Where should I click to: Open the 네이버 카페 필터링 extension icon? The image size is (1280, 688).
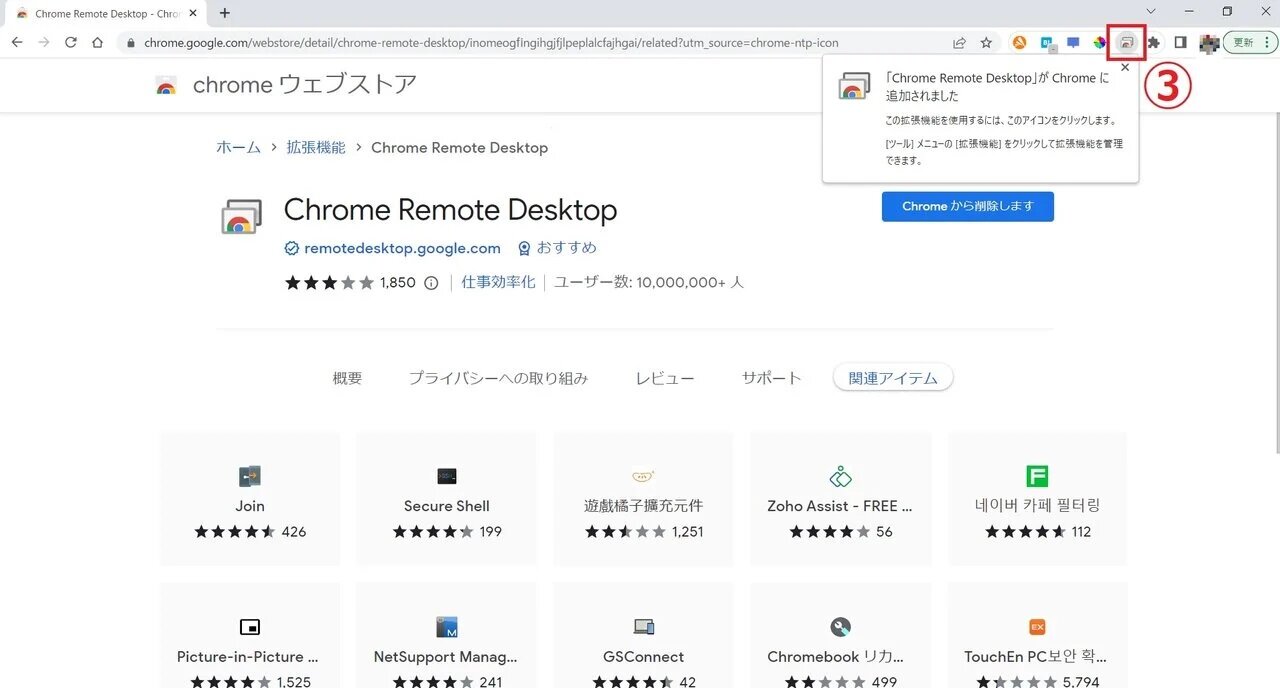1037,476
